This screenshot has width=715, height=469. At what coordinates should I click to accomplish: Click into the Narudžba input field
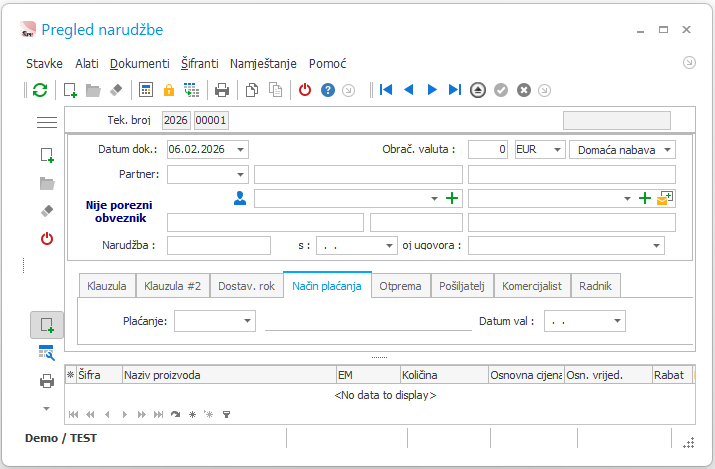pyautogui.click(x=219, y=245)
